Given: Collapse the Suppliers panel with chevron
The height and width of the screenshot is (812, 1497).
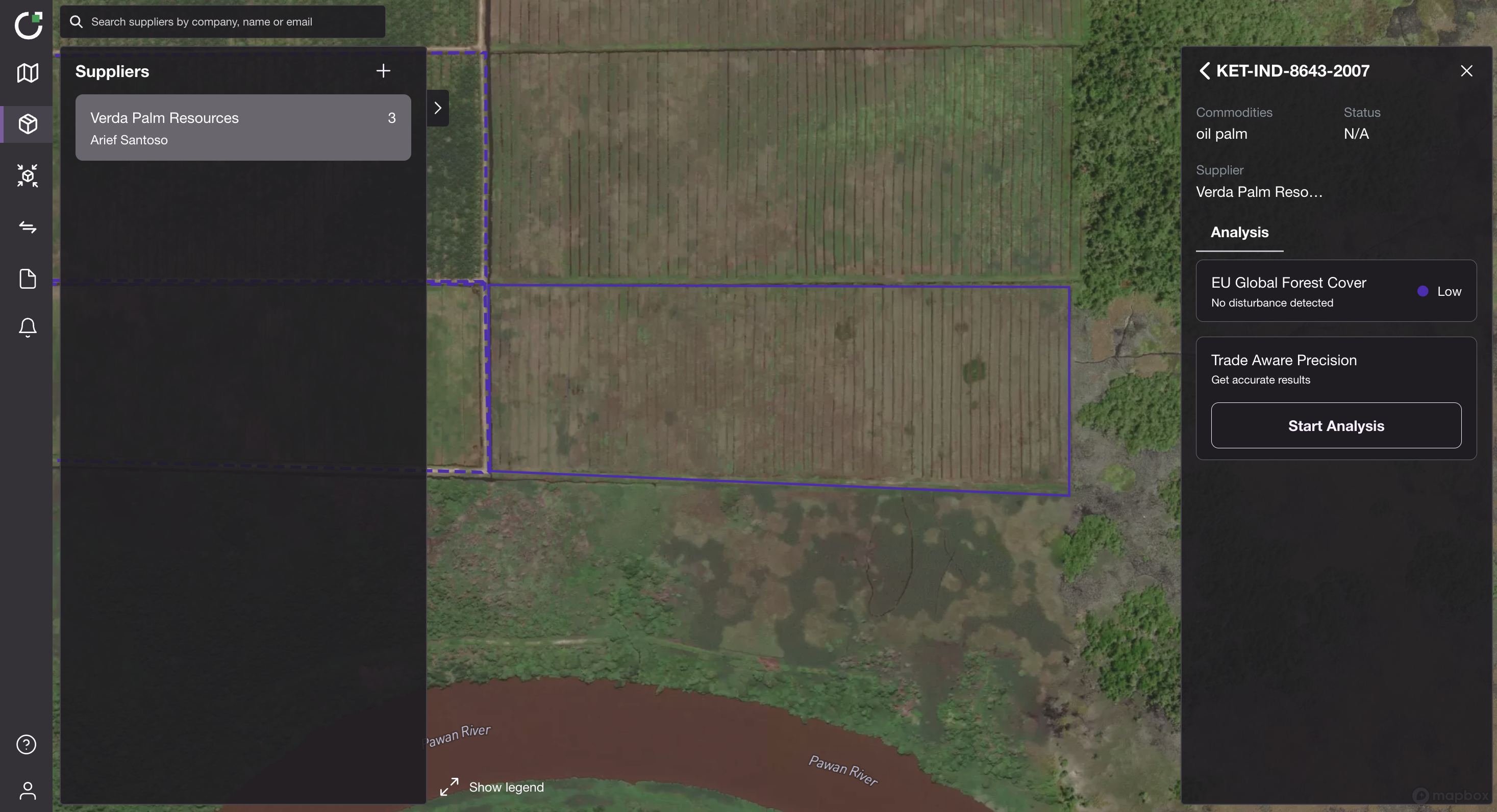Looking at the screenshot, I should [x=438, y=108].
